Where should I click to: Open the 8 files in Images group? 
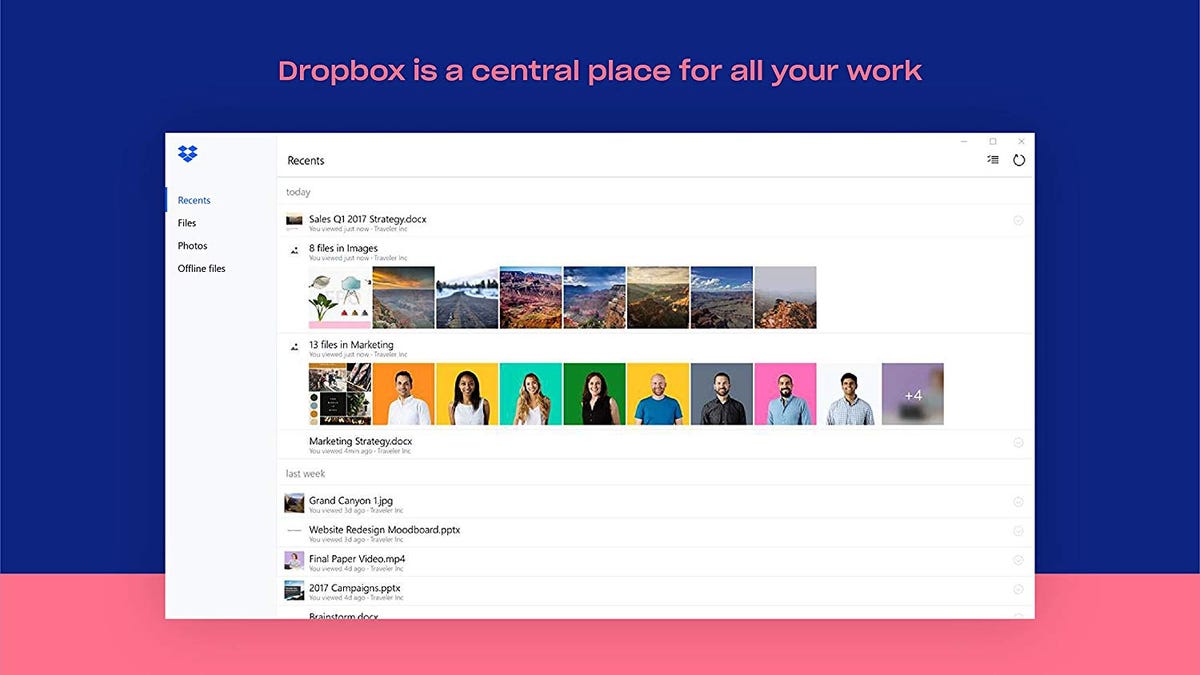[x=343, y=248]
